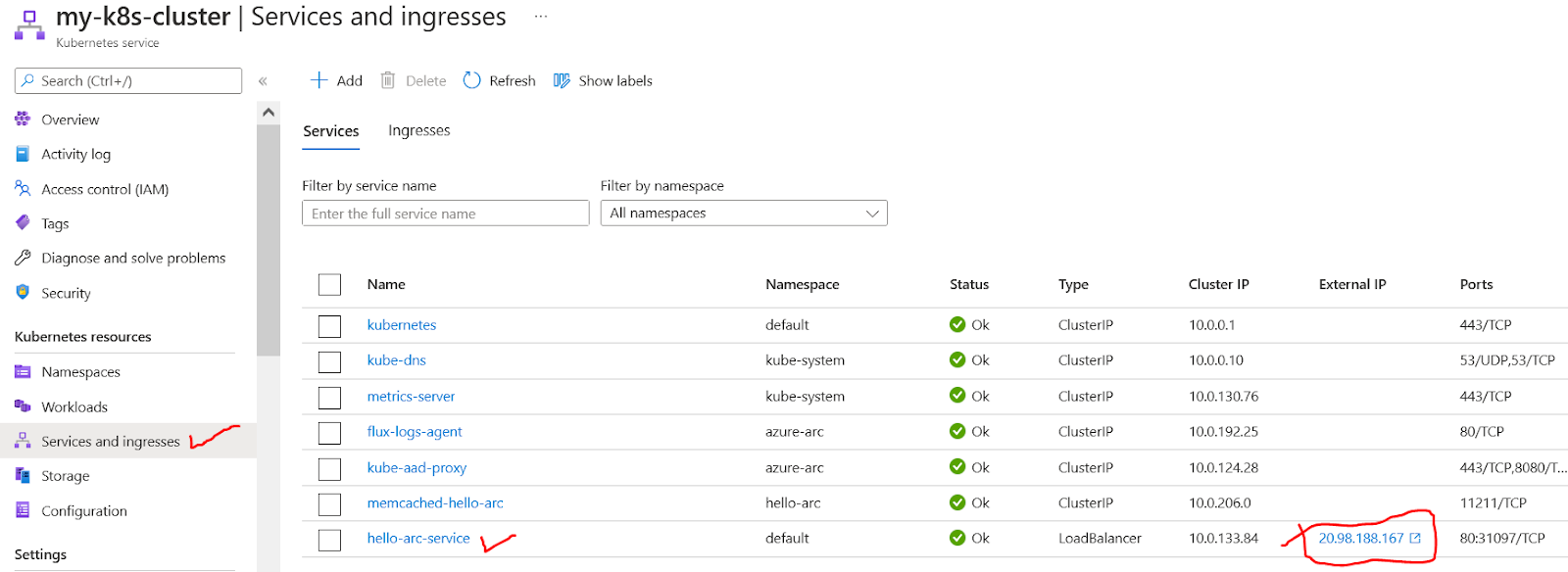Click the Kubernetes service cluster icon

tap(29, 25)
